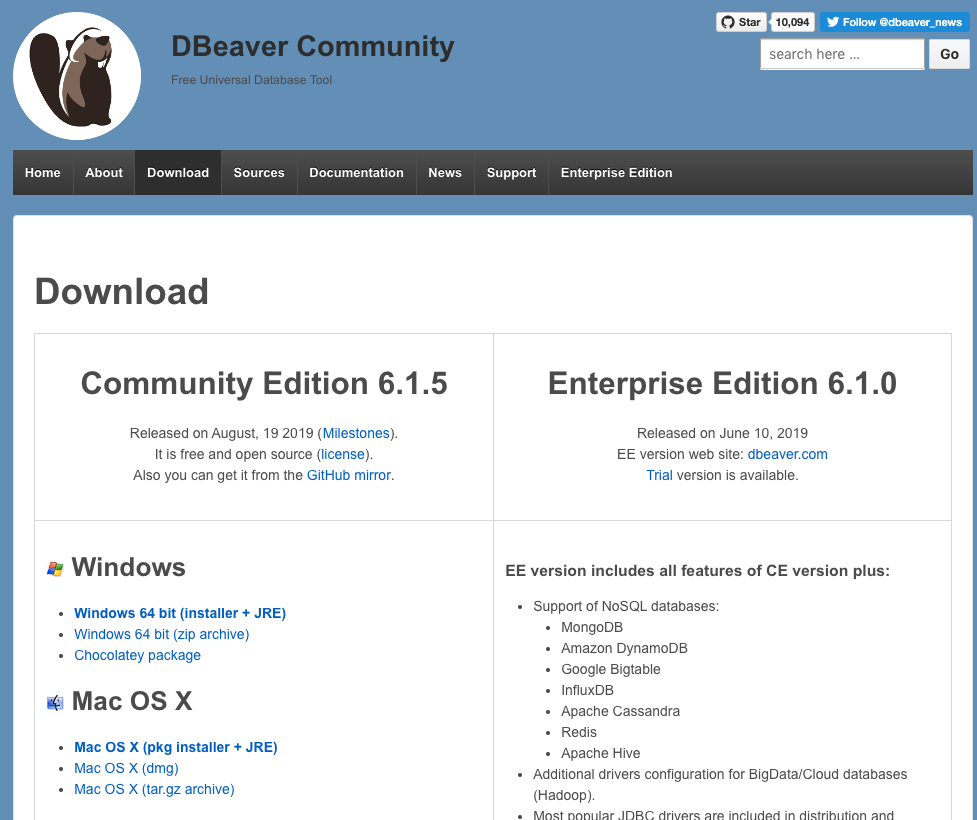The image size is (977, 820).
Task: Open the News menu item
Action: click(x=445, y=173)
